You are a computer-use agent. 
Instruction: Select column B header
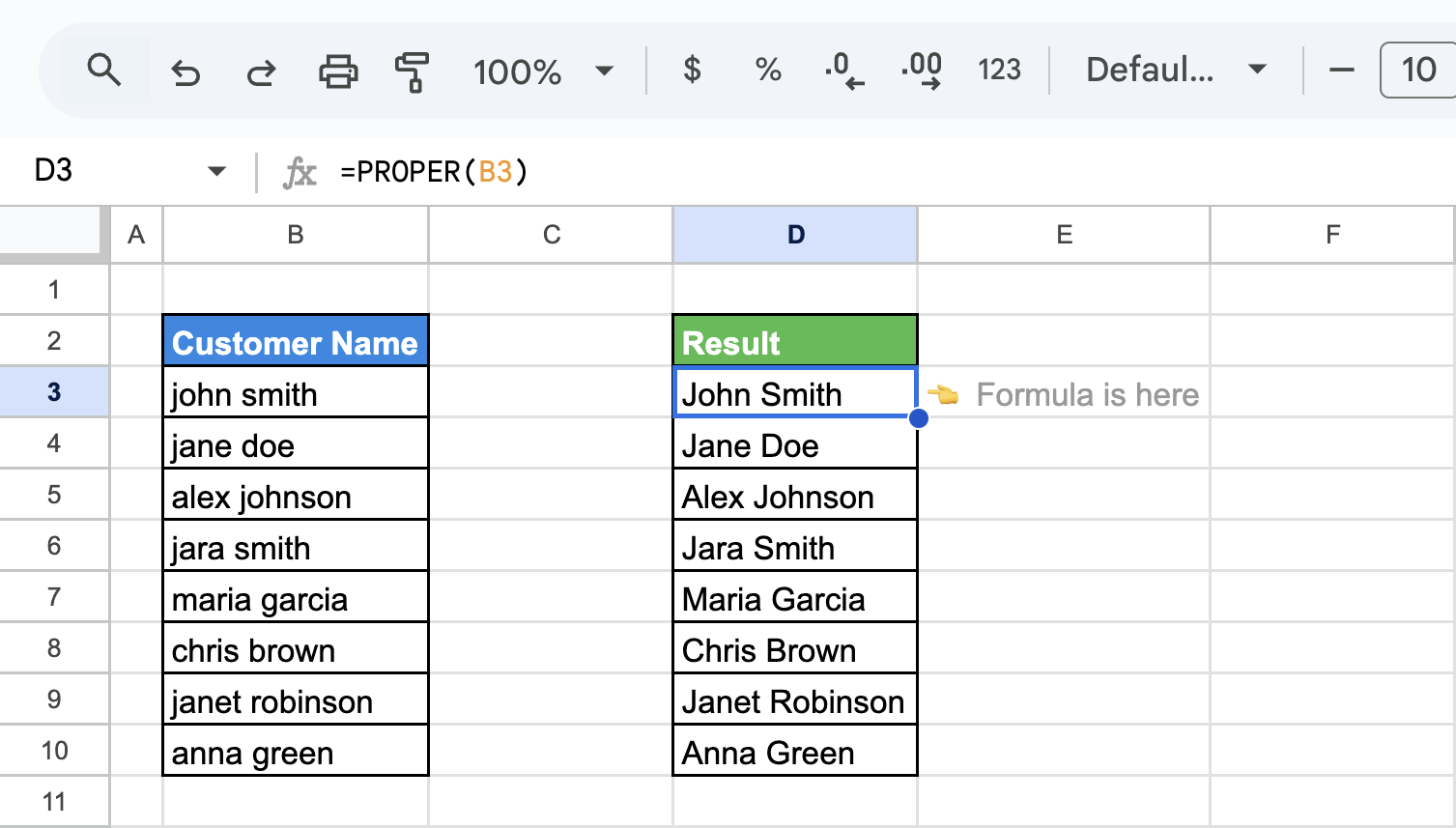click(296, 235)
